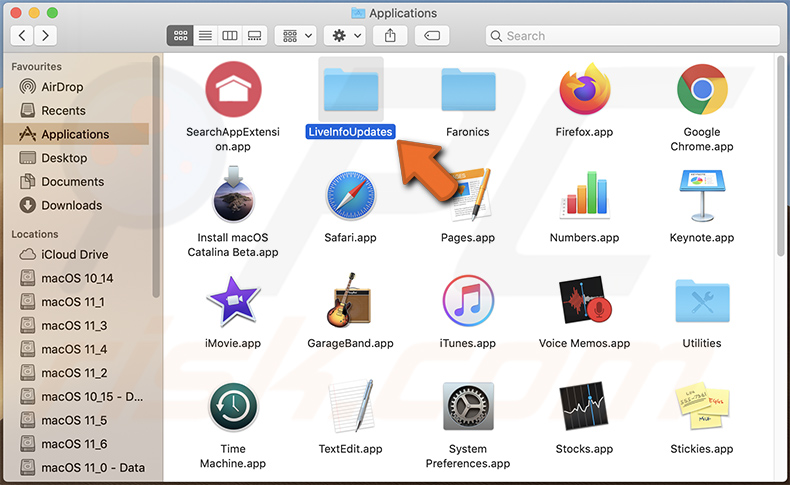Screen dimensions: 790x485
Task: Select macOS 11_0 - Data volume
Action: point(76,468)
